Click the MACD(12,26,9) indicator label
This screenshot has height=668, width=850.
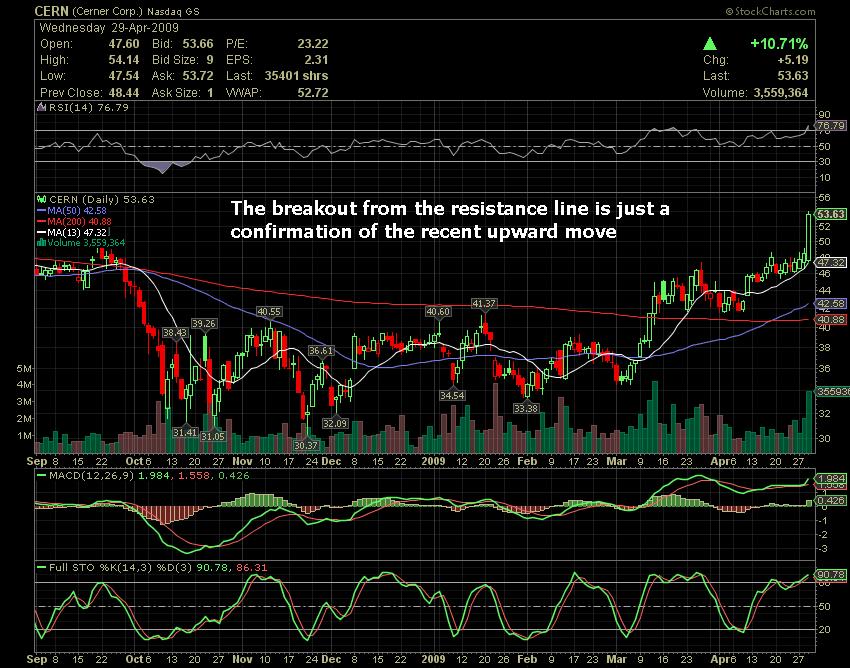point(92,476)
